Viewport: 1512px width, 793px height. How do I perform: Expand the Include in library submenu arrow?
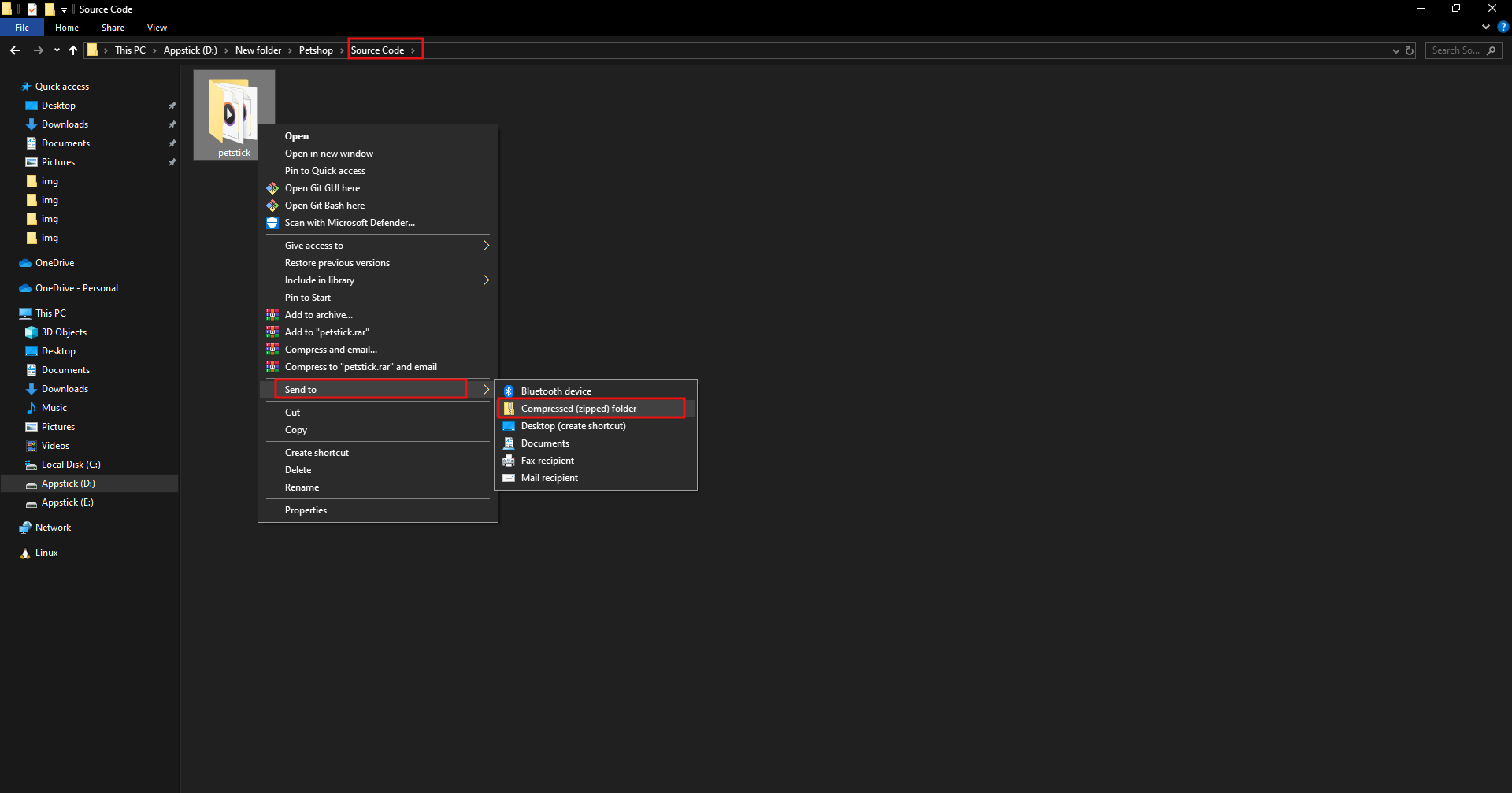(x=486, y=280)
